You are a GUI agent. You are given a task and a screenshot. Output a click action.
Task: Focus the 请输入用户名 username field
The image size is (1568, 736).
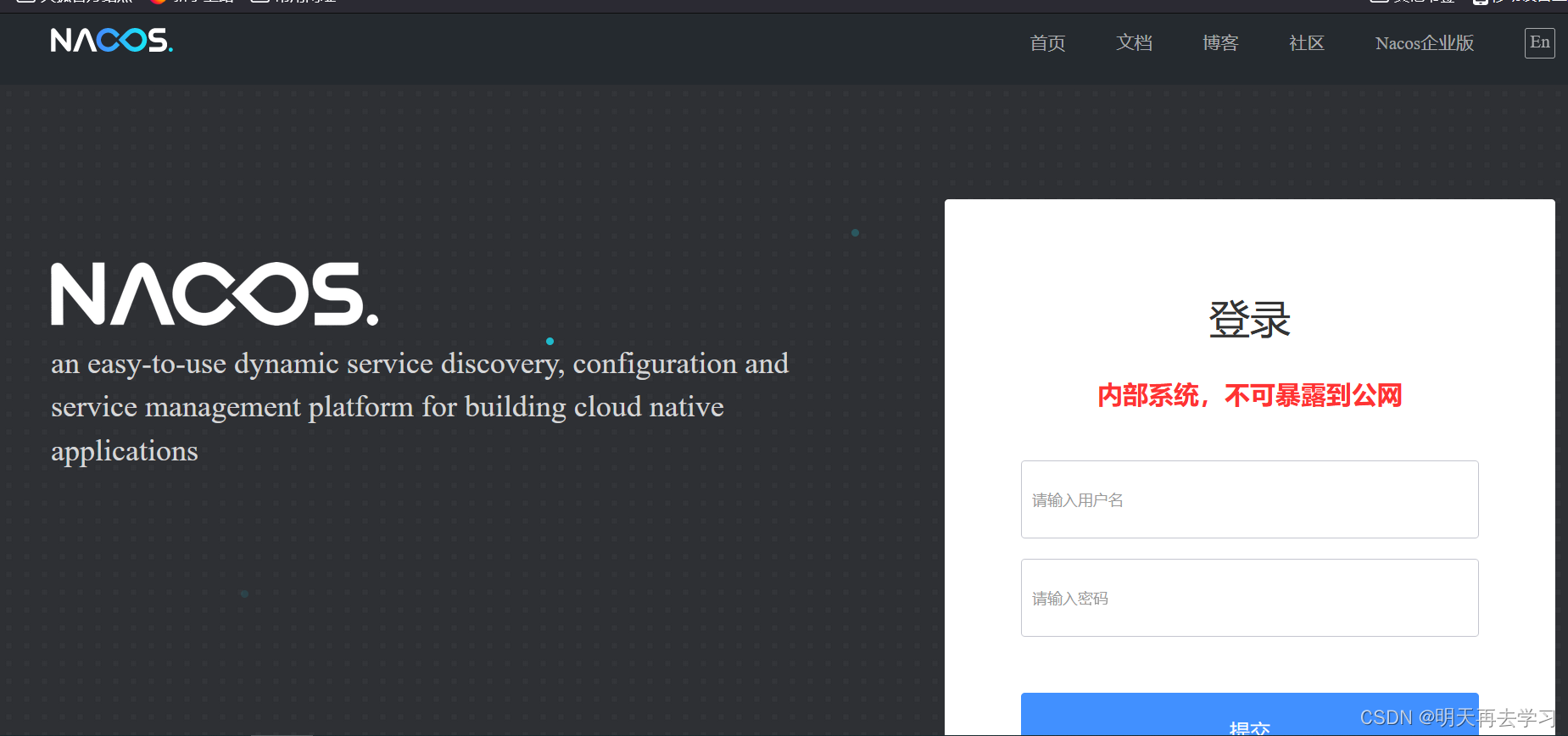click(1250, 499)
